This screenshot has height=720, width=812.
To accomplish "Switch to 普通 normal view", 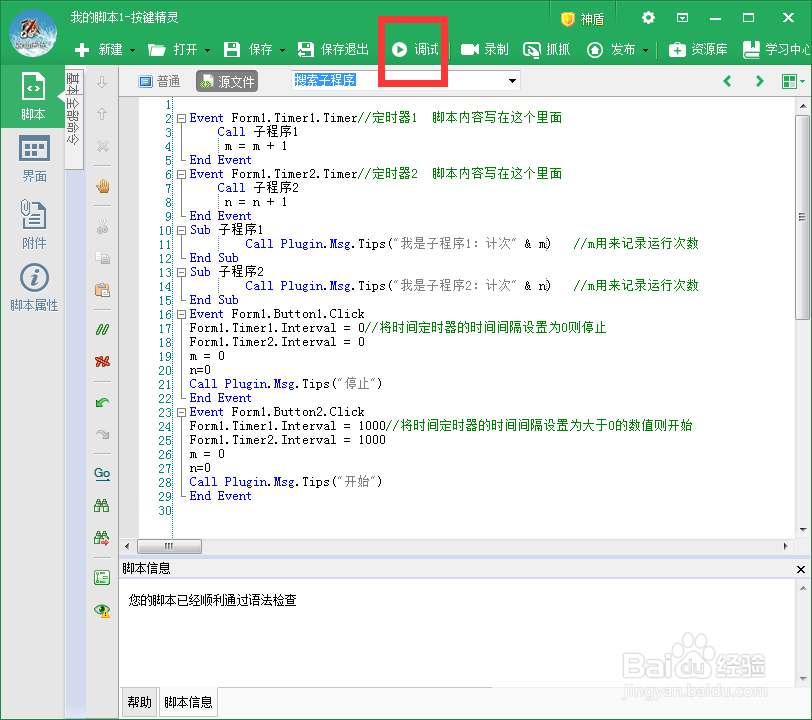I will click(160, 81).
